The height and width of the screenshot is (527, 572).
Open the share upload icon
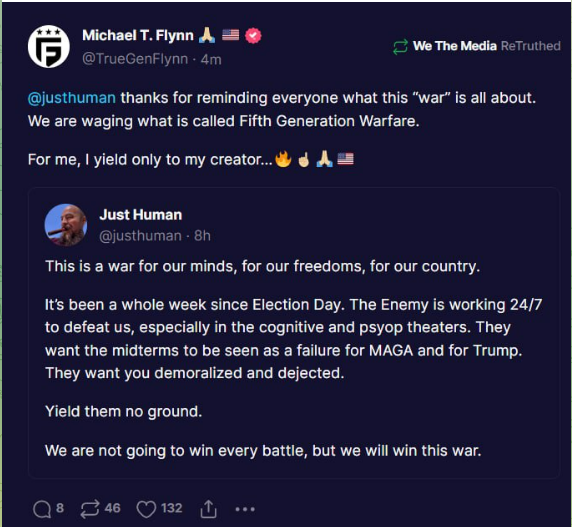pyautogui.click(x=208, y=509)
